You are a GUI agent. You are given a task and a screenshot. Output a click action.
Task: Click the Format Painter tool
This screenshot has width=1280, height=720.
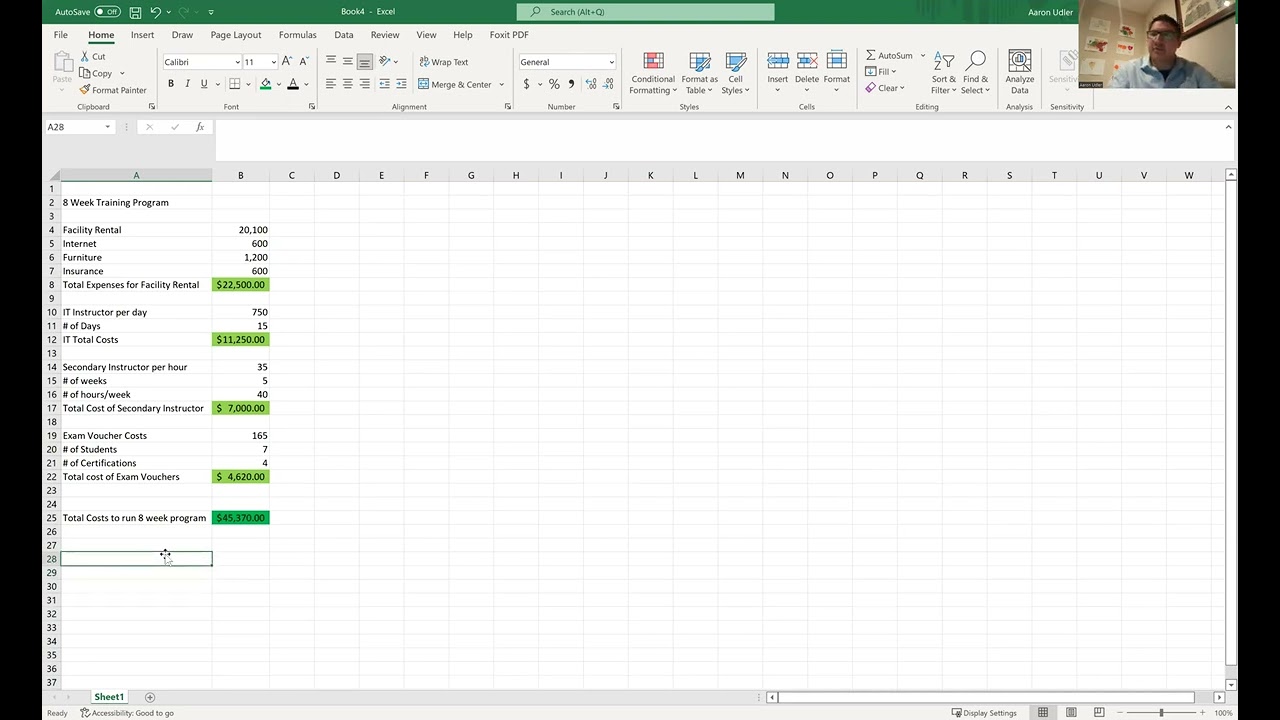112,90
